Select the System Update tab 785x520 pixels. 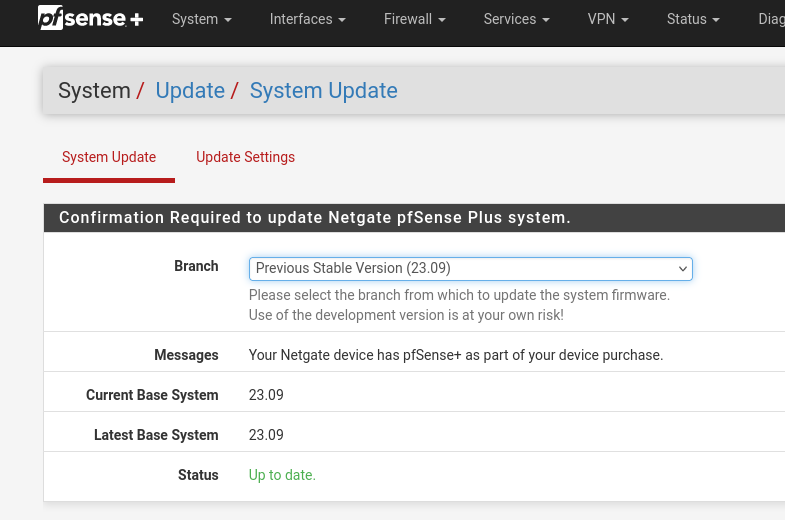point(109,157)
